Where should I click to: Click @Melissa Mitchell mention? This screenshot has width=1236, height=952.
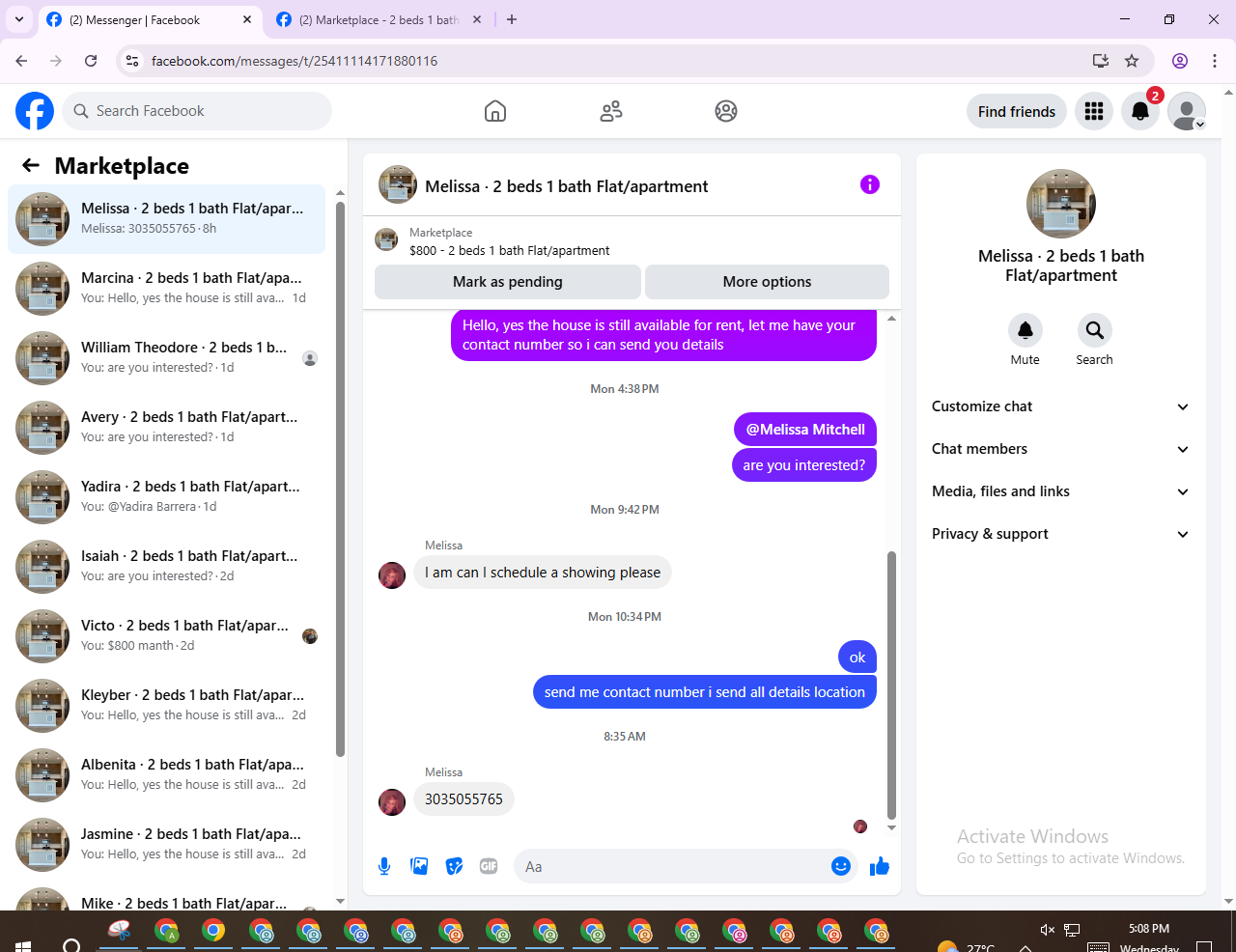click(805, 430)
